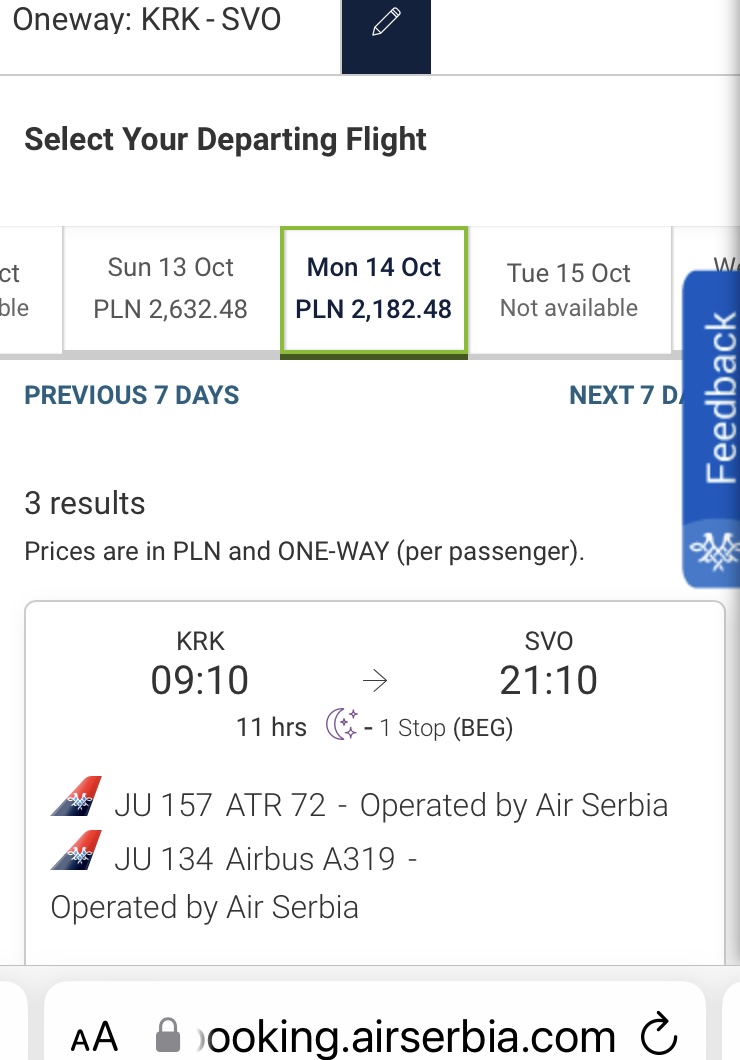Tap the arrow between KRK and SVO
The image size is (740, 1060).
375,680
